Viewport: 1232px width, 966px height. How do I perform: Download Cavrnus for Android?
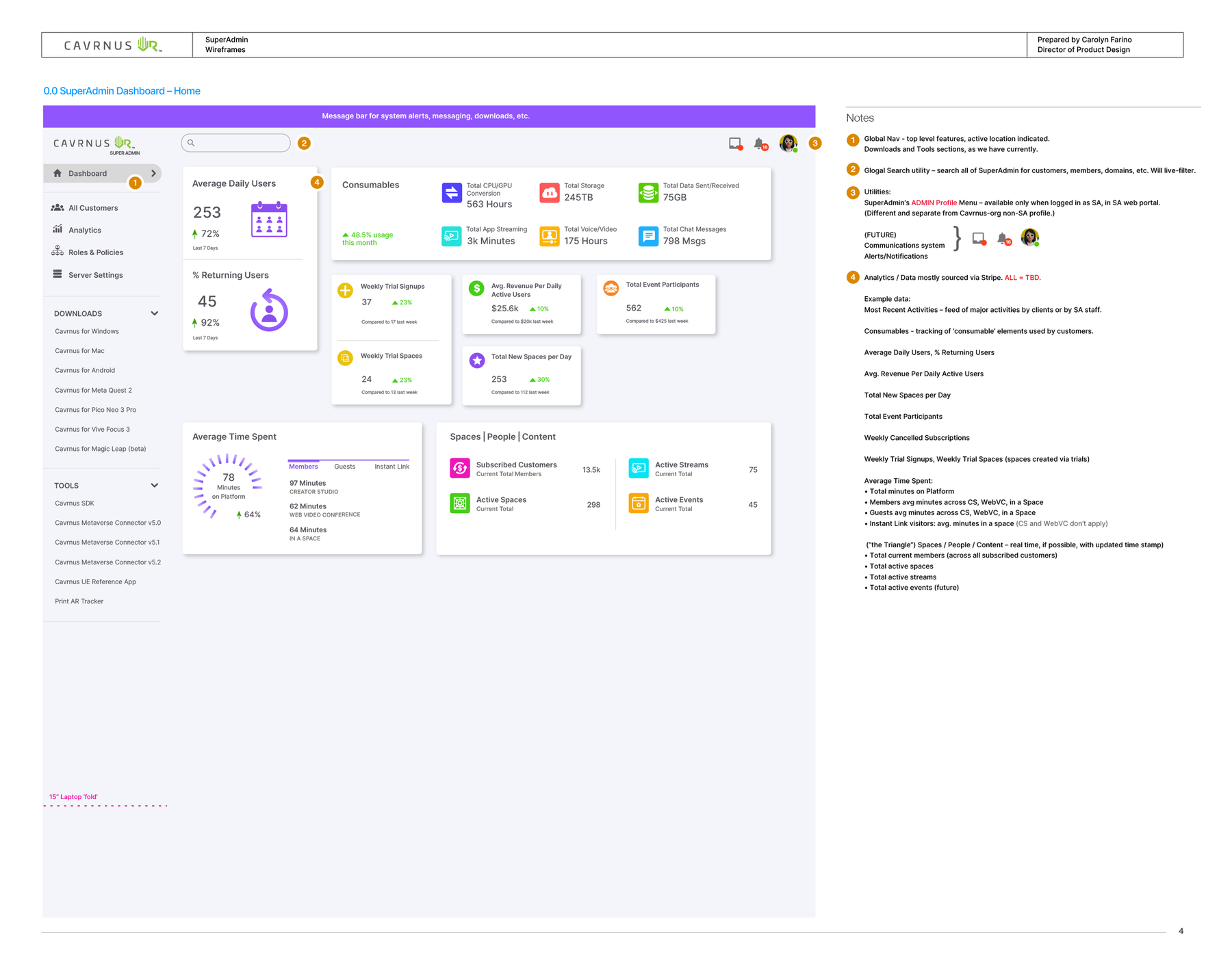(85, 370)
